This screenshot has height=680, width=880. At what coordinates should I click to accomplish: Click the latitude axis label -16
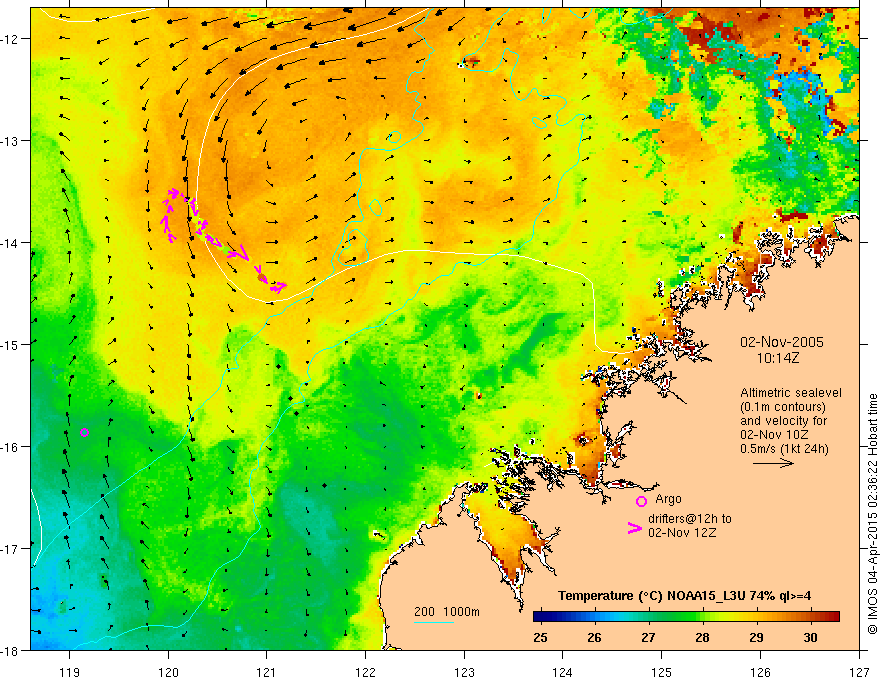(x=11, y=447)
